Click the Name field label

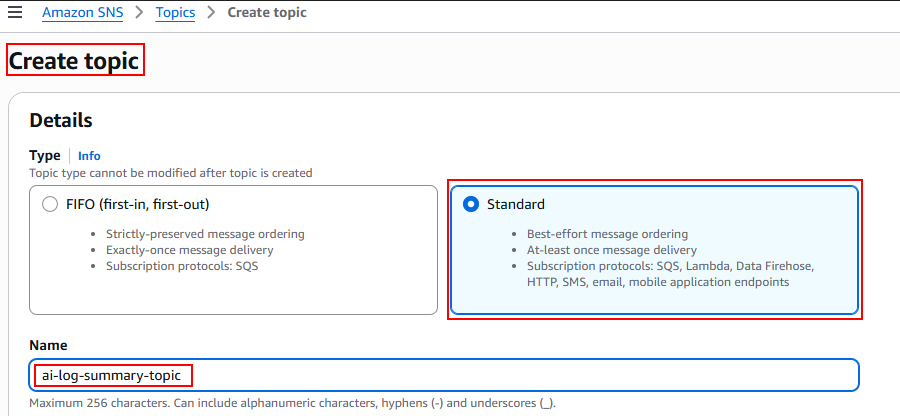(x=48, y=345)
